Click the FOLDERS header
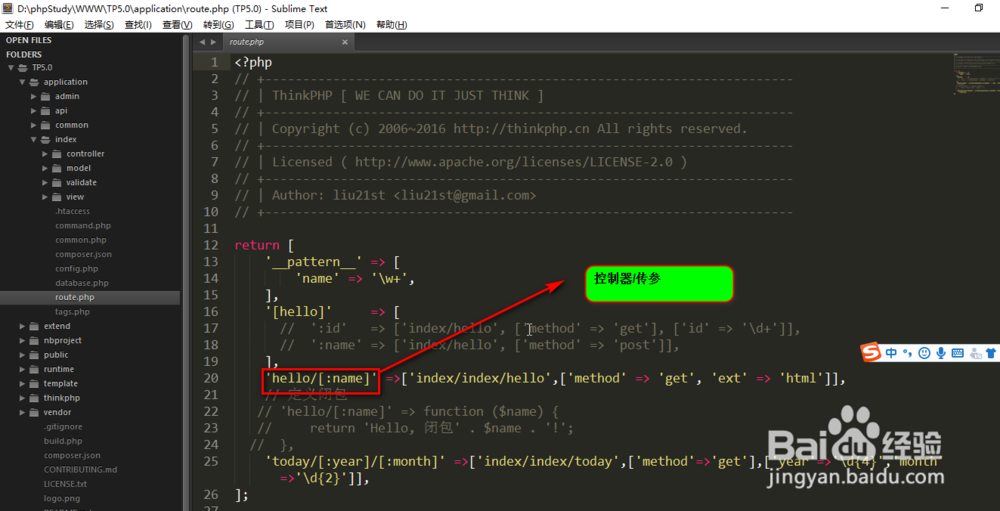Image resolution: width=1000 pixels, height=511 pixels. (x=24, y=55)
